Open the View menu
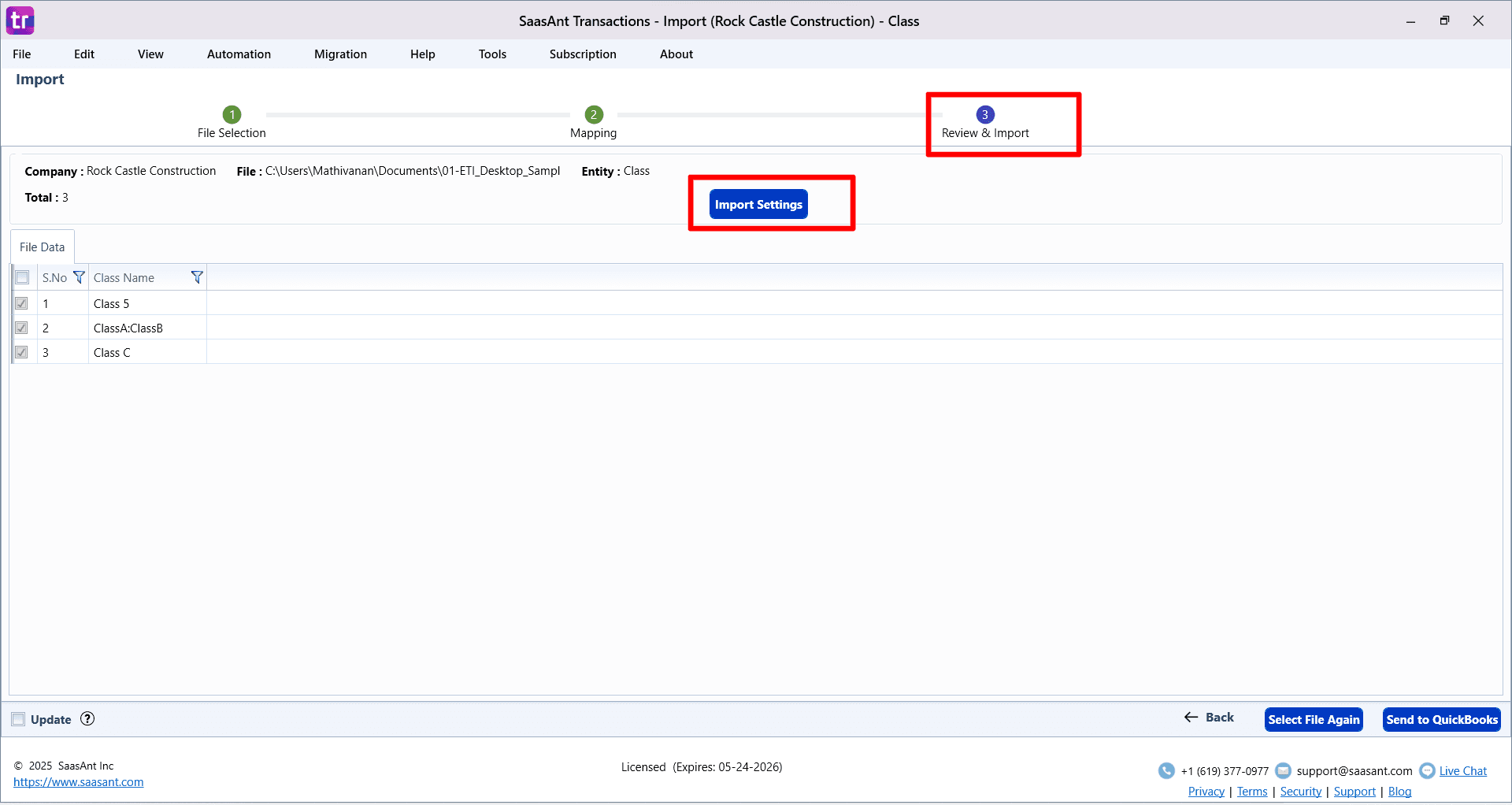The image size is (1512, 805). click(150, 54)
